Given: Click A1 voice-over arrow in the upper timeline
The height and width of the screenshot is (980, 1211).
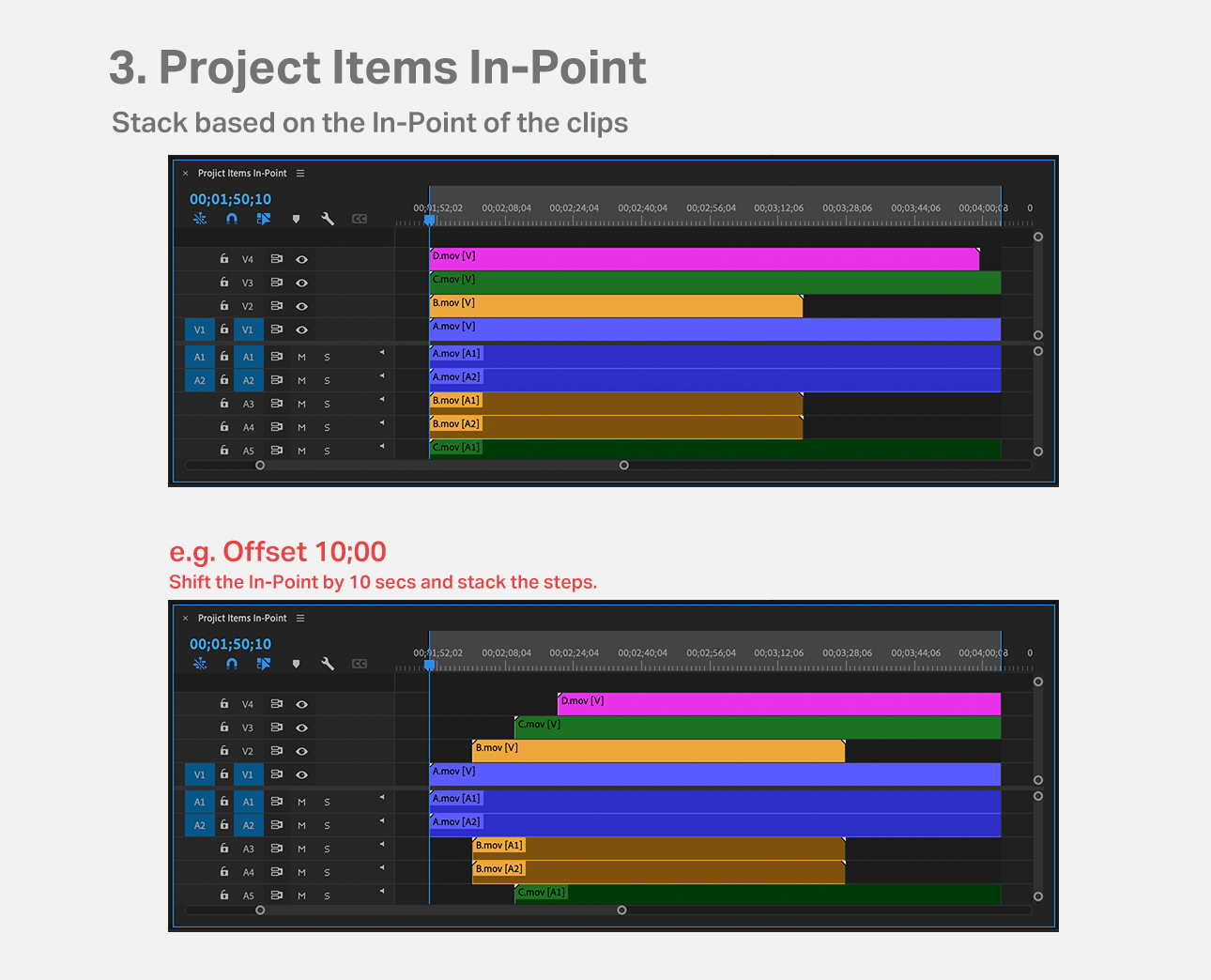Looking at the screenshot, I should click(x=382, y=353).
